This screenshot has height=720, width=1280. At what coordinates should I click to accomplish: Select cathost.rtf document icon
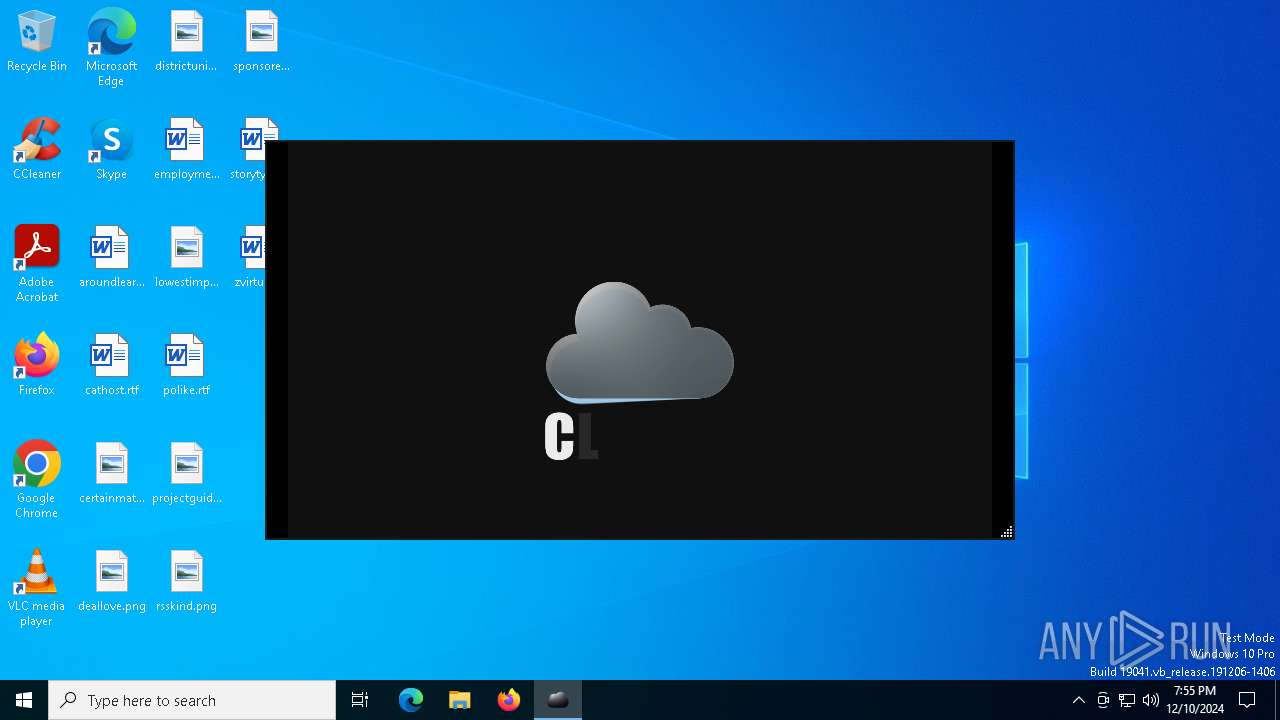pyautogui.click(x=111, y=366)
